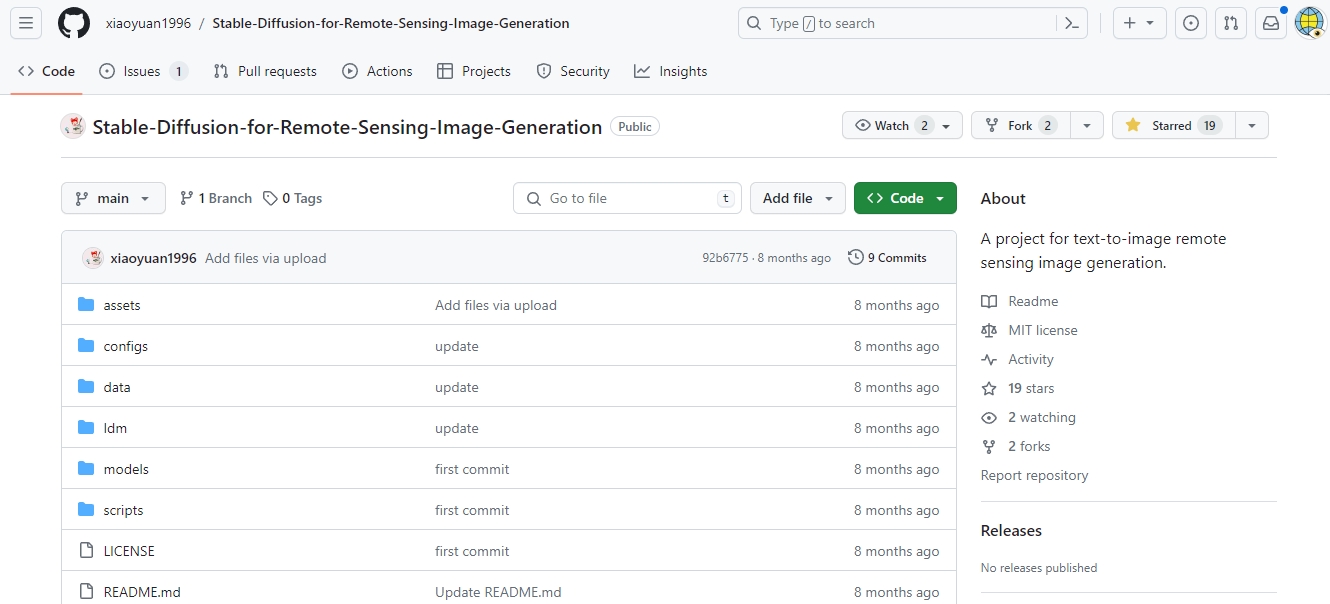Click the 2 watching link in About
The width and height of the screenshot is (1330, 604).
[1042, 417]
